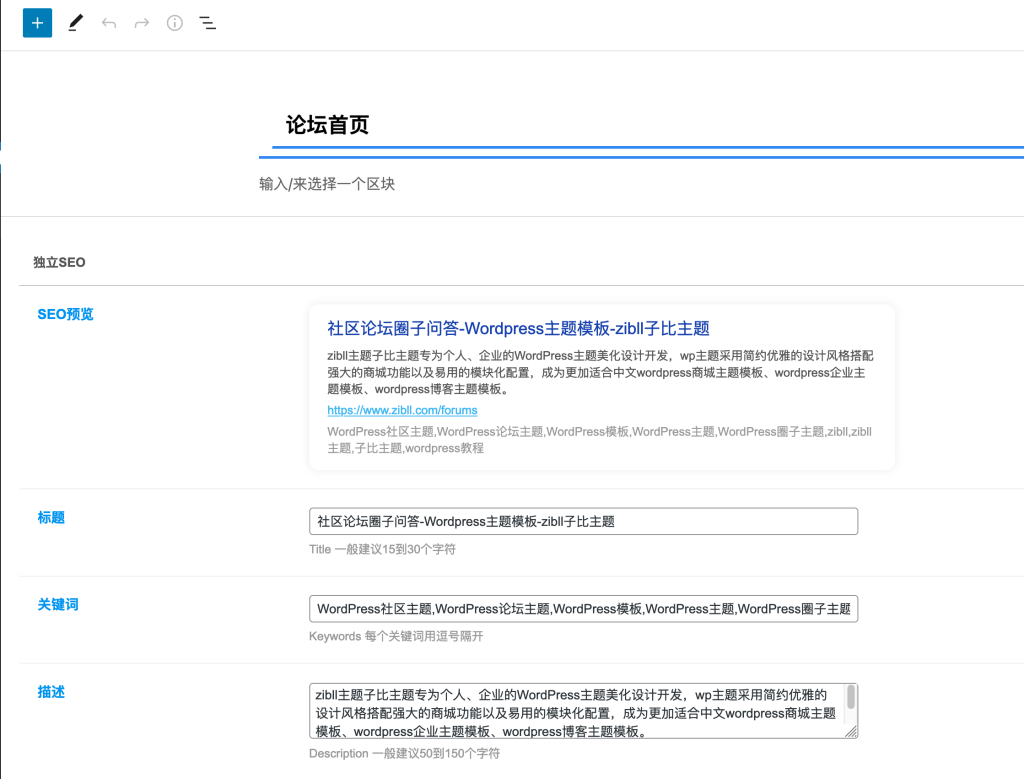Click the blue SEO预览 label
The image size is (1024, 779).
pos(65,313)
